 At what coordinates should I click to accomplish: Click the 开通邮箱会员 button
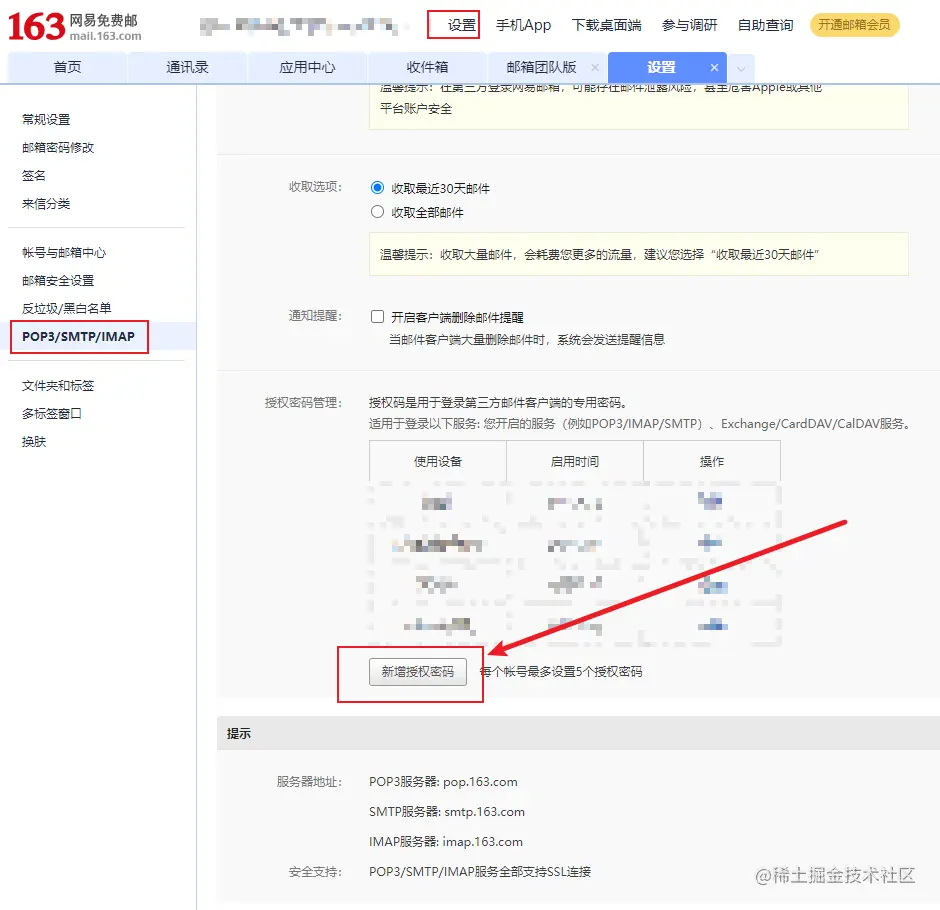pos(854,25)
